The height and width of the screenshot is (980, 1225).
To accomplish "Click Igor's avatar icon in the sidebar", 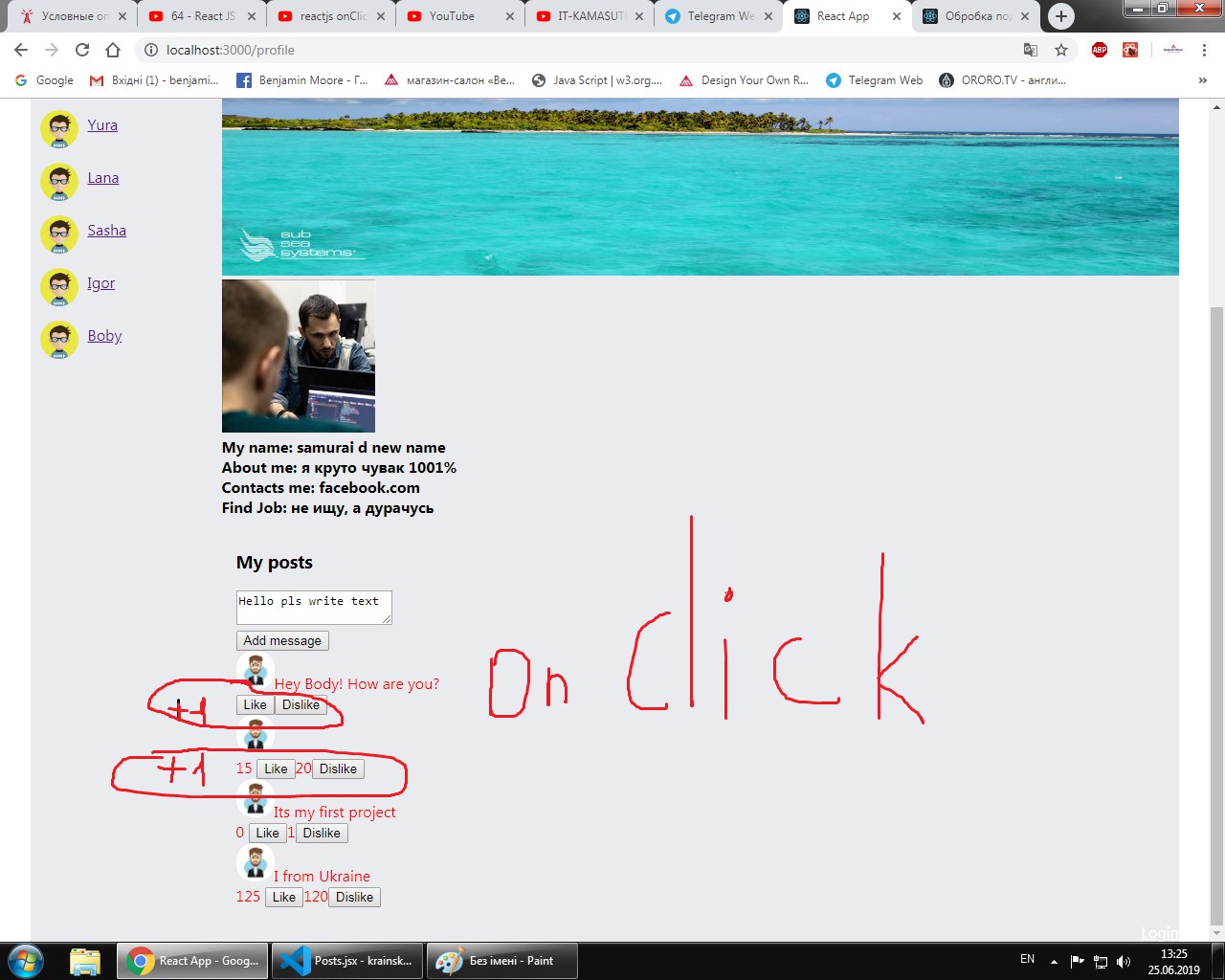I will coord(59,286).
